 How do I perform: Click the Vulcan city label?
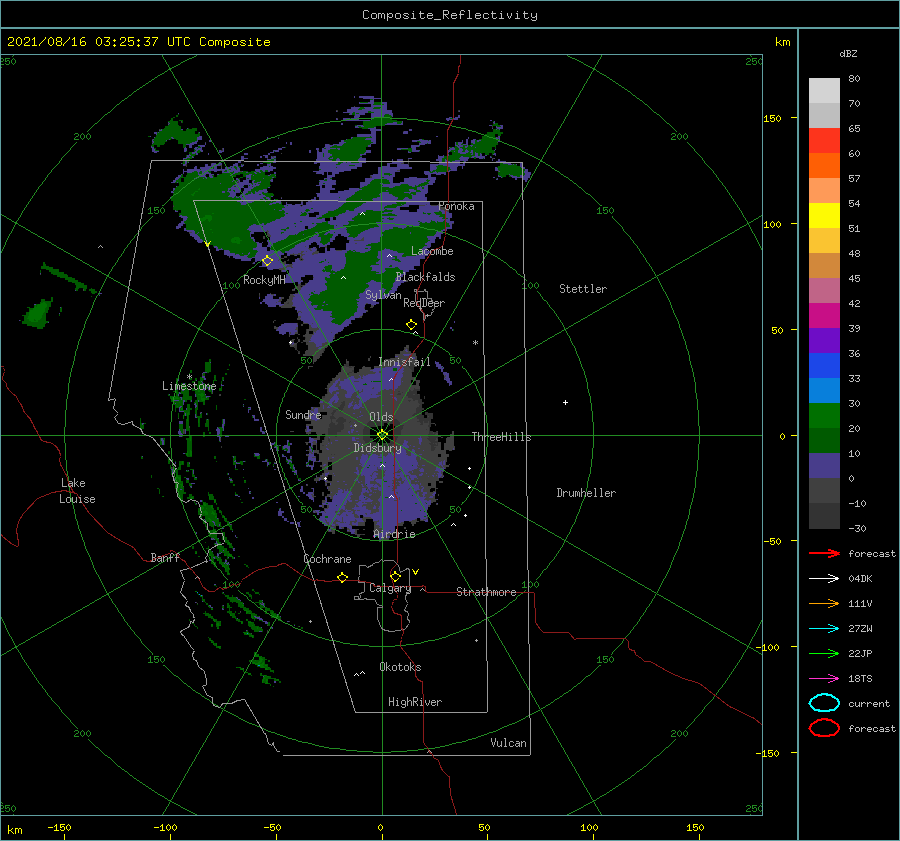[x=509, y=743]
